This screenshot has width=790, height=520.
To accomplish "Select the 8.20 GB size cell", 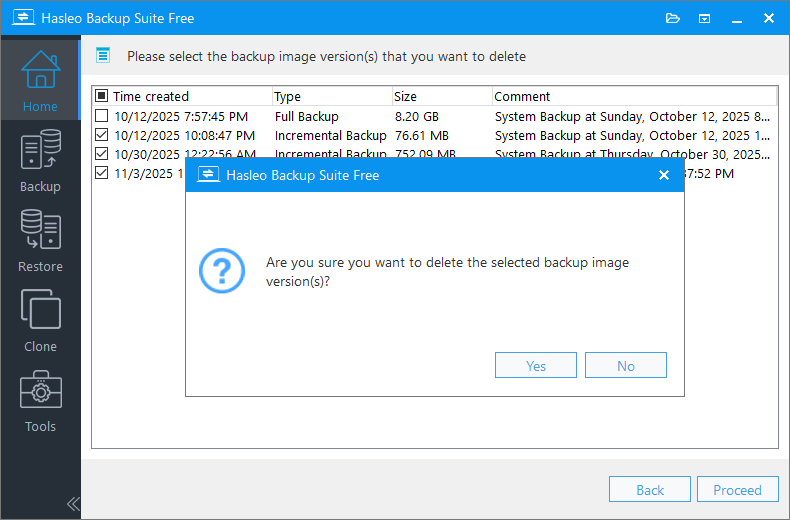I will pyautogui.click(x=417, y=116).
